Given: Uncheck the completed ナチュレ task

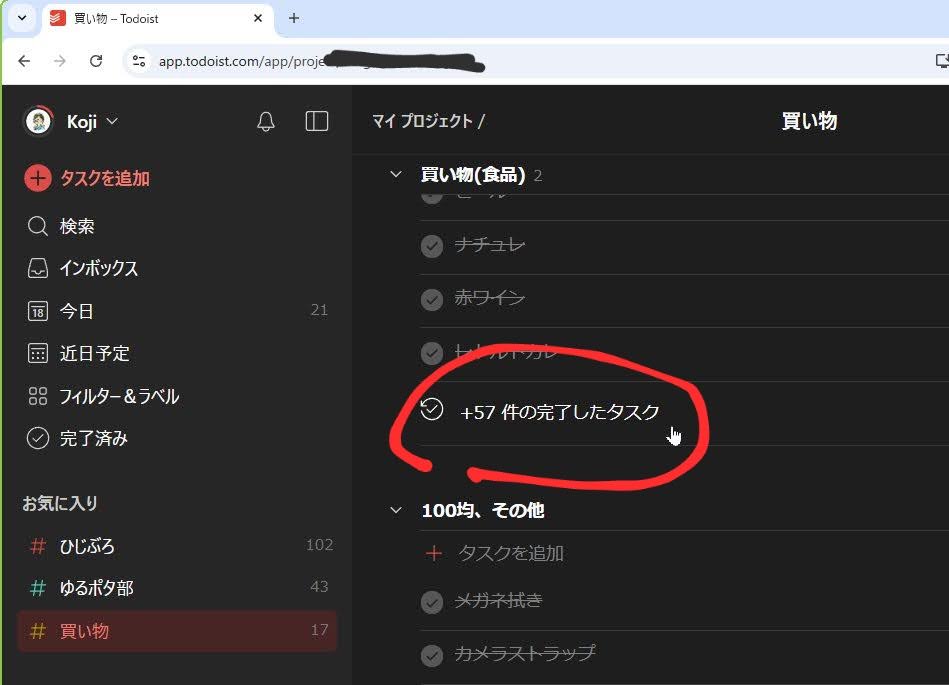Looking at the screenshot, I should pos(432,245).
